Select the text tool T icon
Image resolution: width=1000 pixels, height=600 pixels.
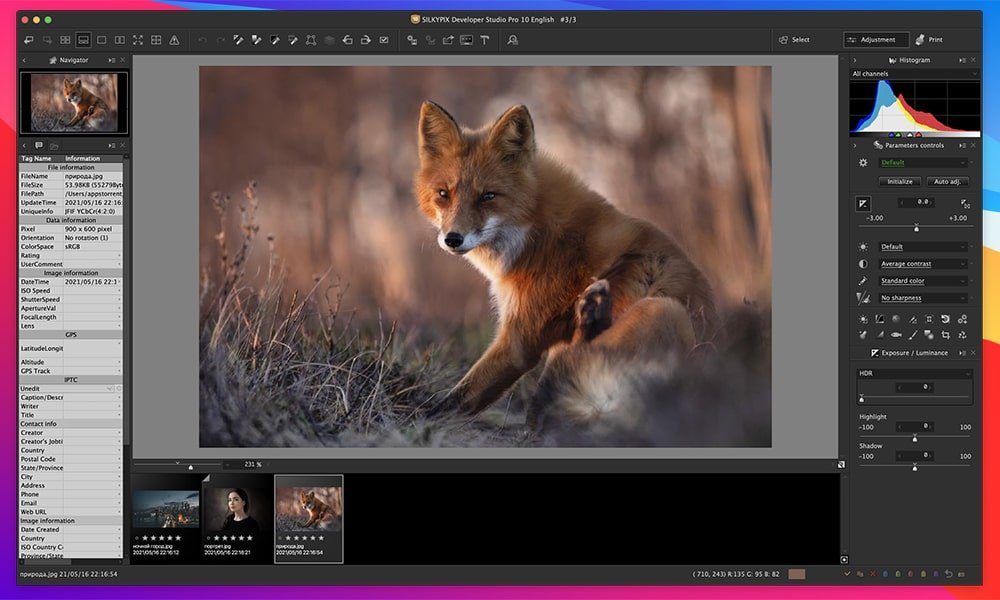click(x=485, y=40)
